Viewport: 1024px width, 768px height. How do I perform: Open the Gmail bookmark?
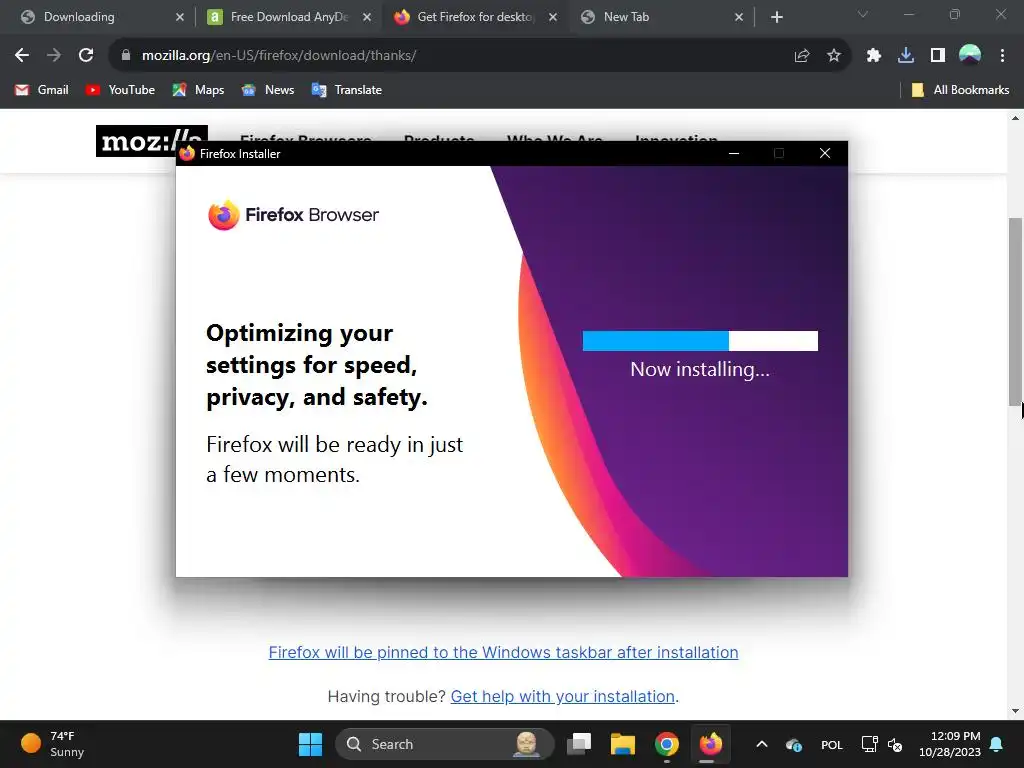[42, 90]
